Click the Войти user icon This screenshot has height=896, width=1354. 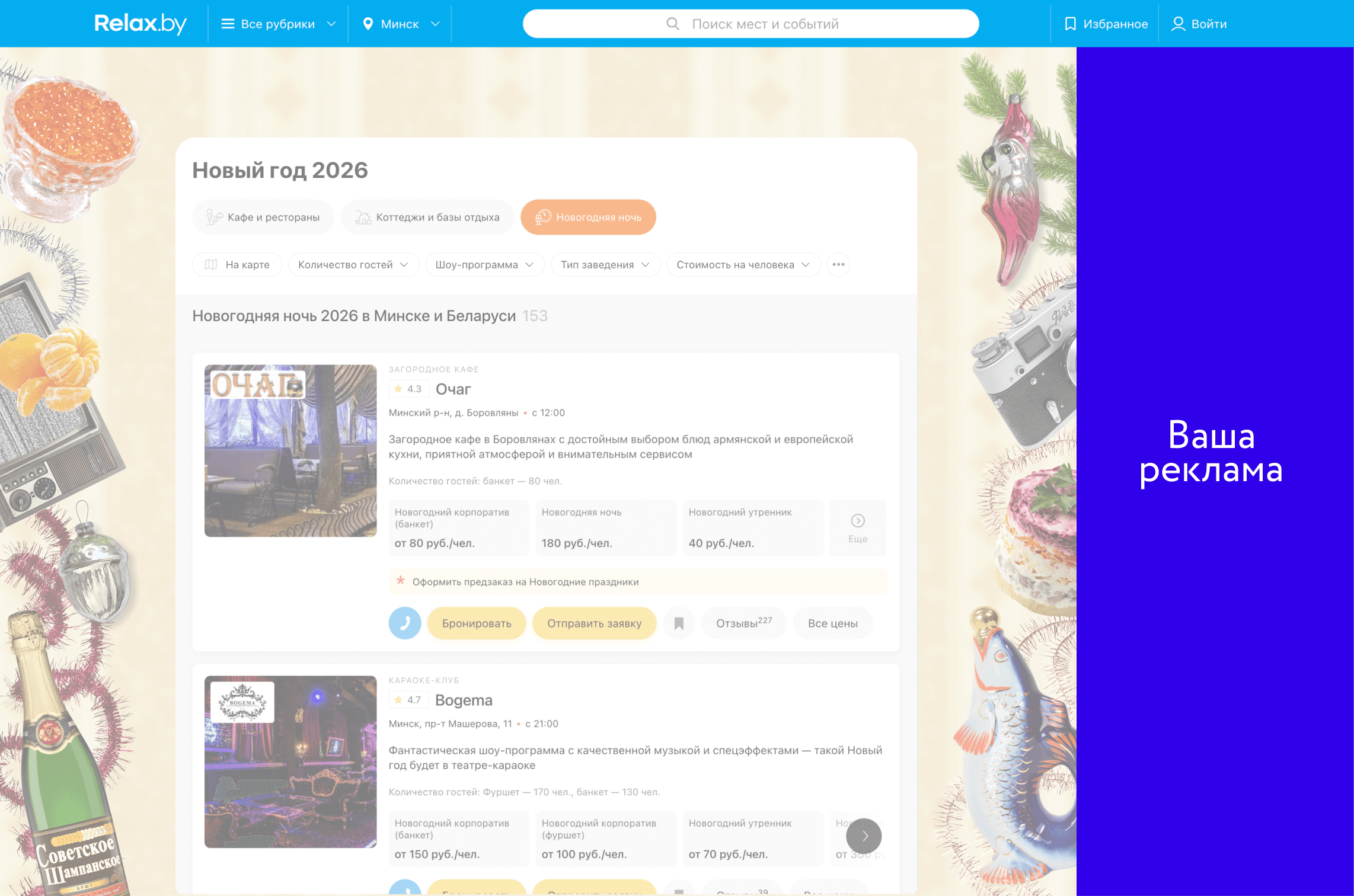[x=1178, y=24]
